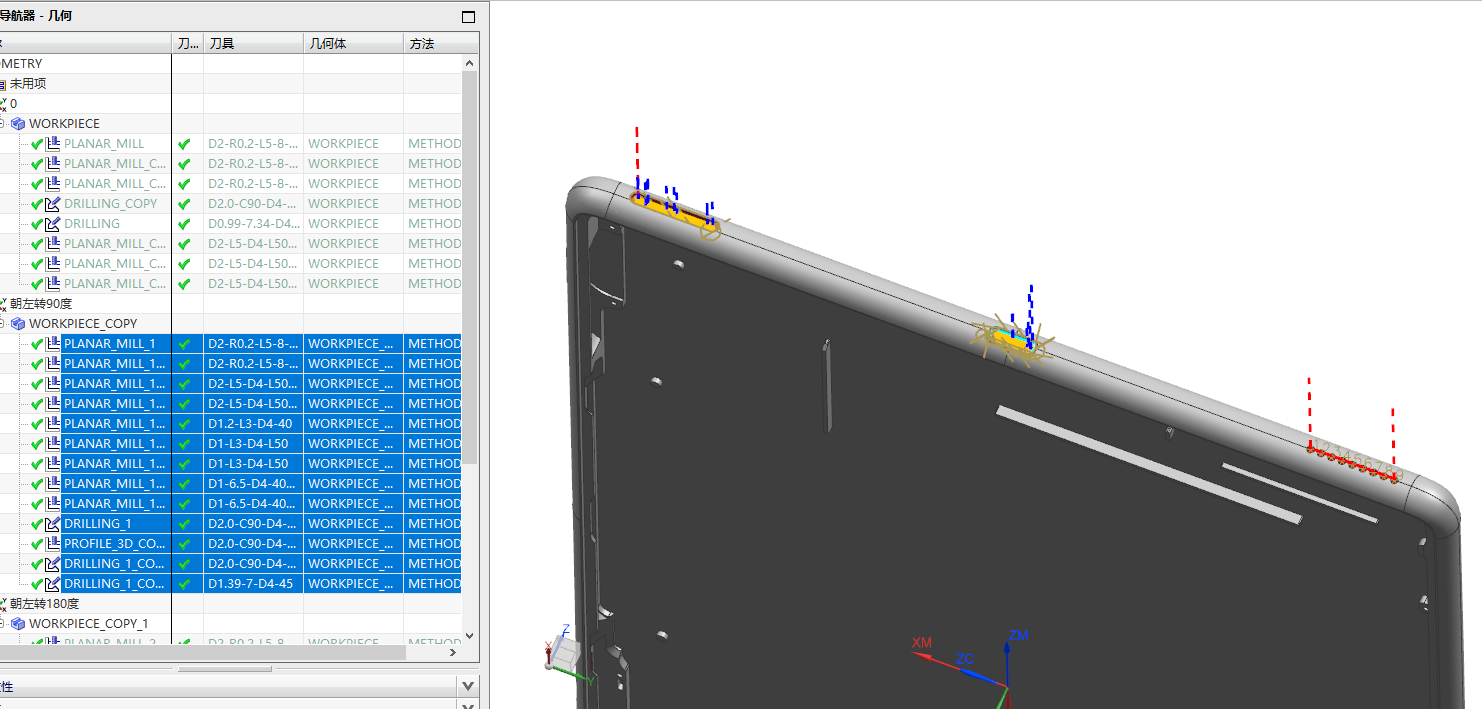This screenshot has height=709, width=1482.
Task: Click the MCS icon beside 朝左转180度
Action: click(3, 604)
